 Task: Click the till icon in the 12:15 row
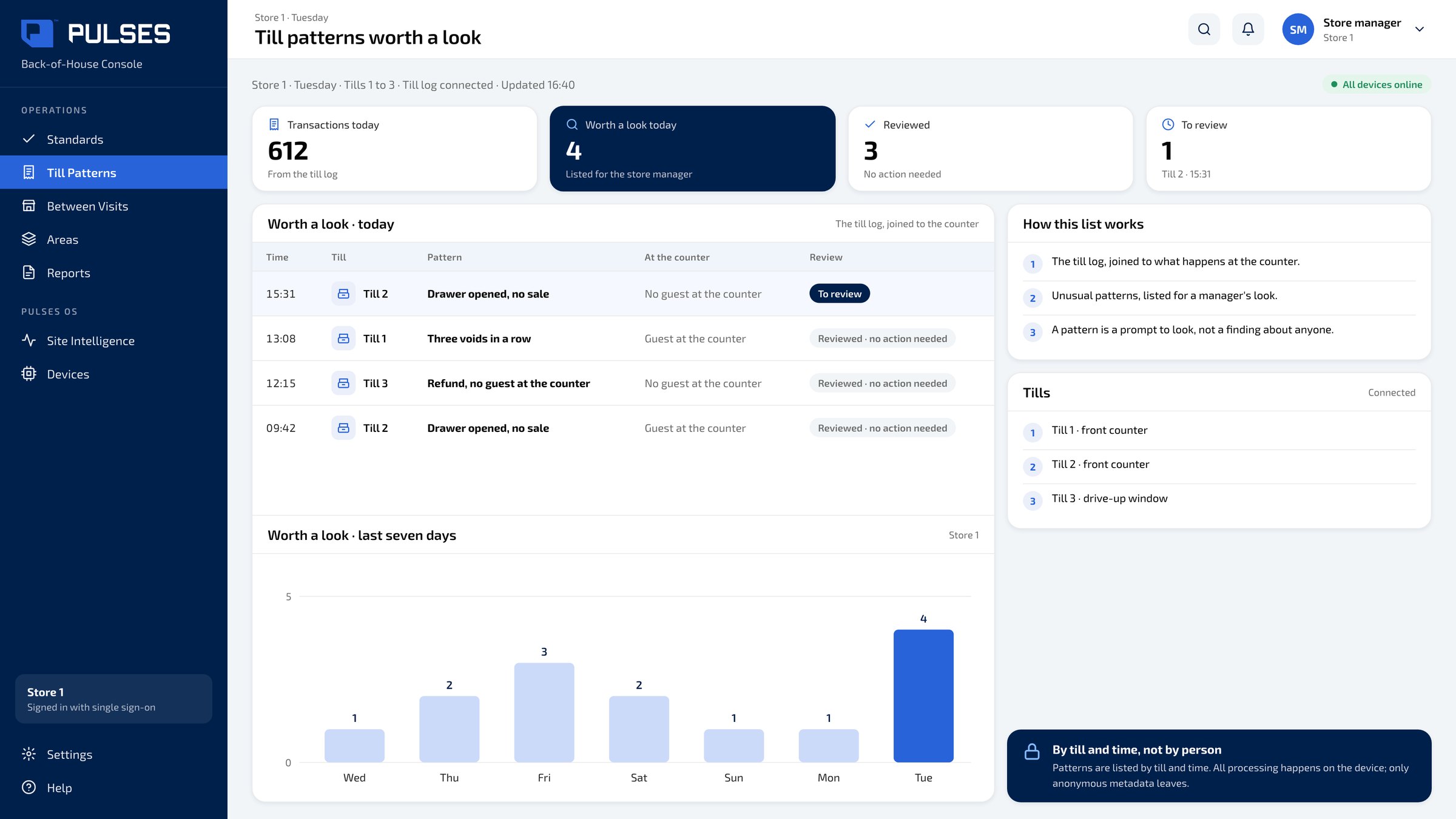point(343,383)
